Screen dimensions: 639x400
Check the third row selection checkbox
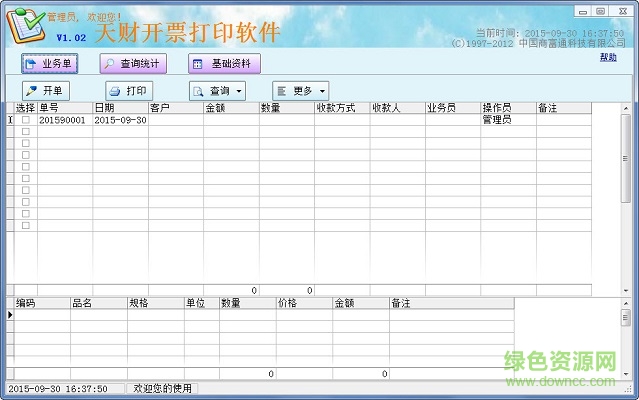[26, 143]
